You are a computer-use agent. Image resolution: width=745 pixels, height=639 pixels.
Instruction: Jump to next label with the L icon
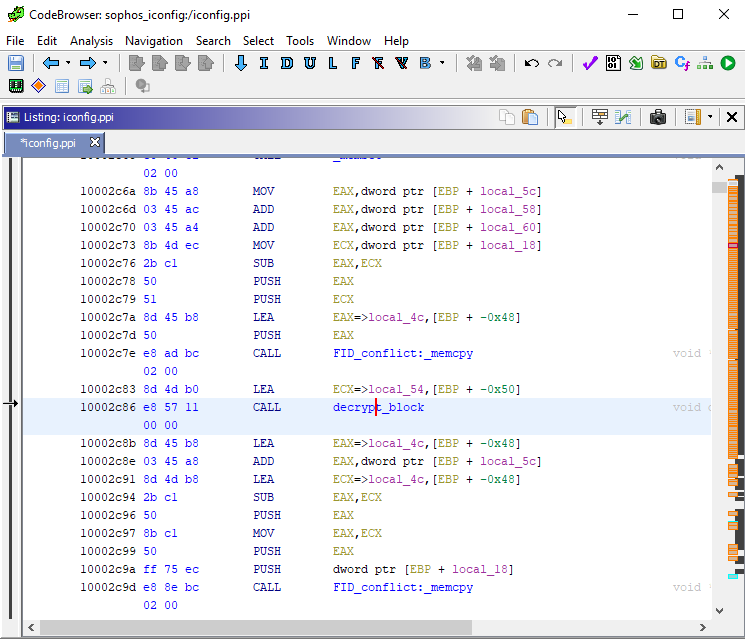pyautogui.click(x=333, y=63)
